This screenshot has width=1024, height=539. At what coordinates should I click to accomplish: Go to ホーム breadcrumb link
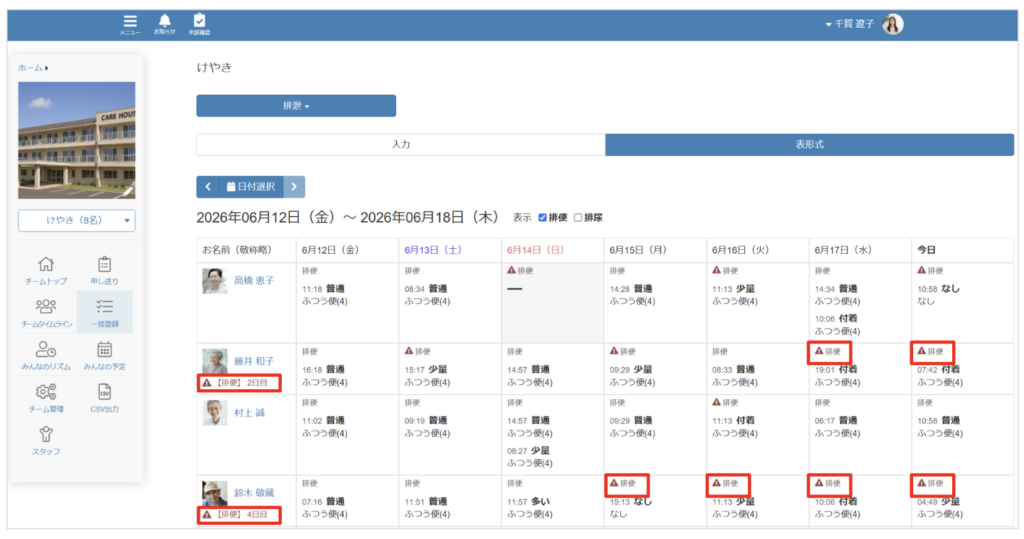click(30, 68)
